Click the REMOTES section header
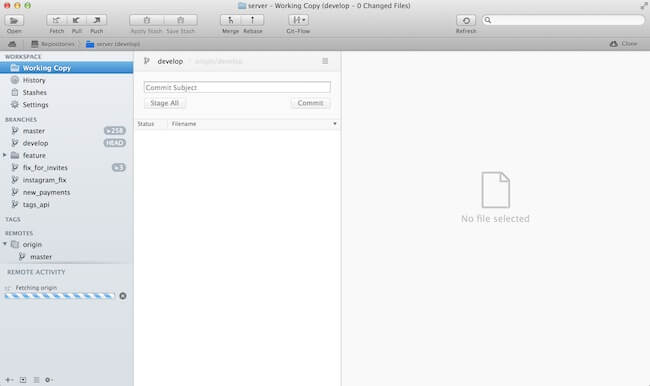This screenshot has height=386, width=650. pyautogui.click(x=19, y=233)
